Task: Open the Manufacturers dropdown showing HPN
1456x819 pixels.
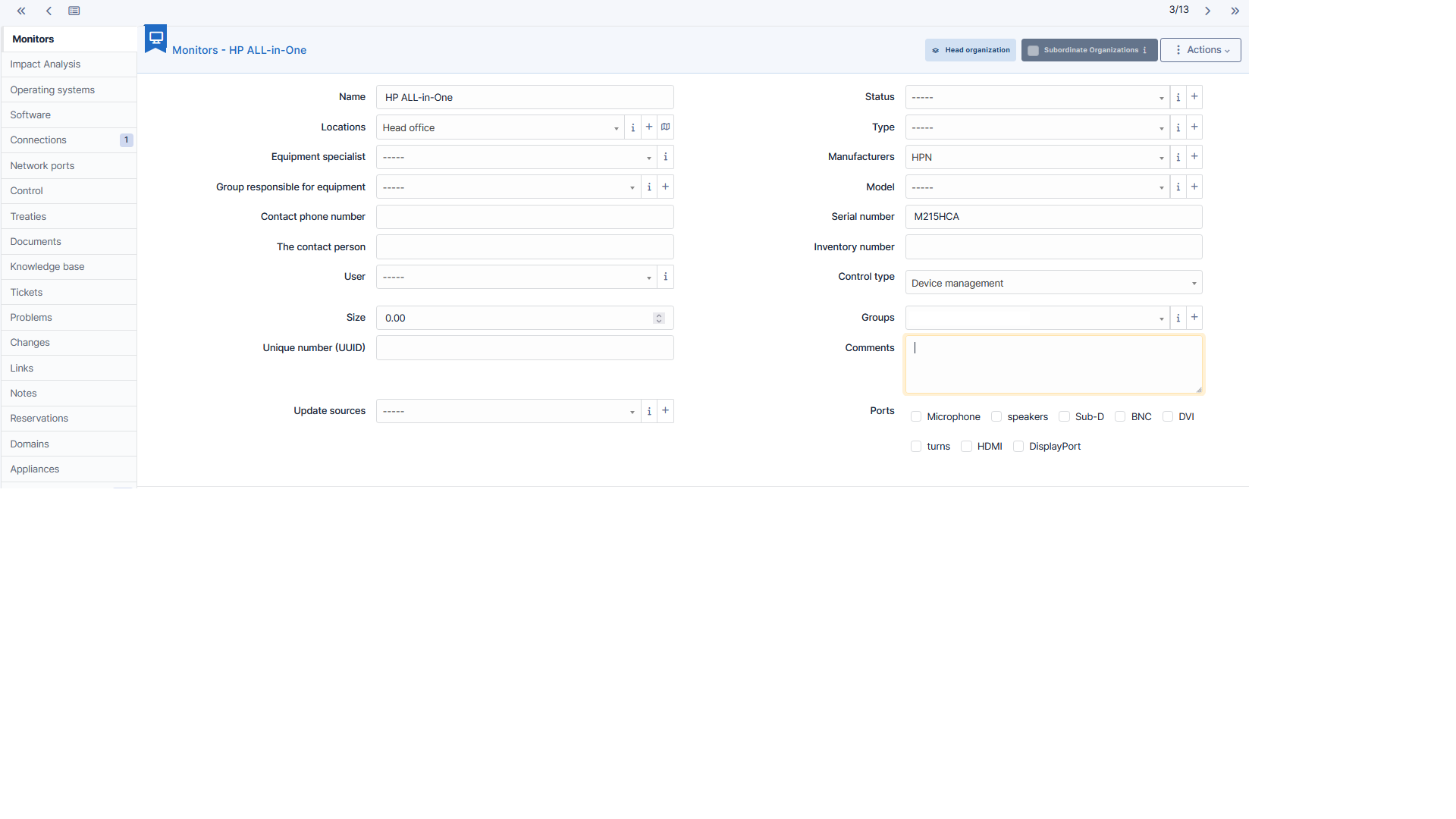Action: coord(1037,157)
